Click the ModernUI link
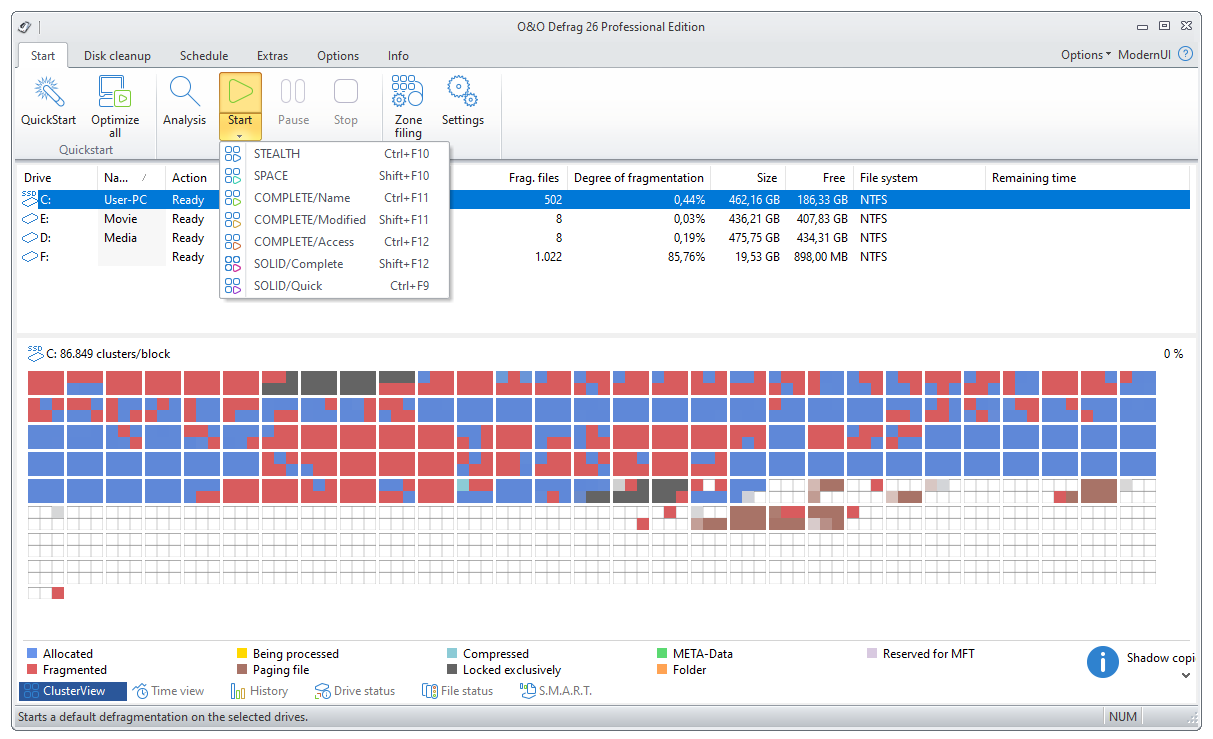The image size is (1213, 739). point(1144,55)
